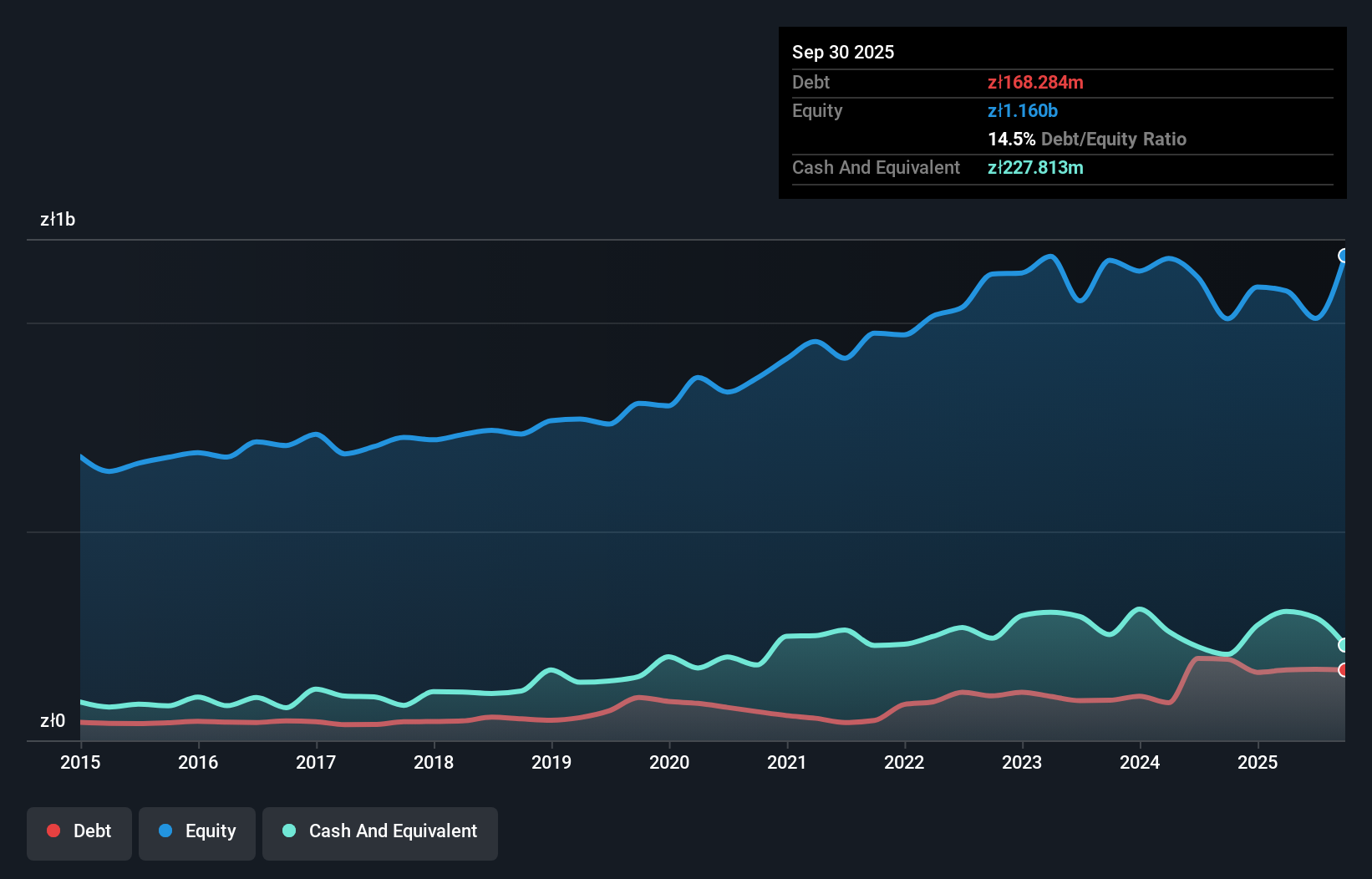Select the red Debt endpoint marker on chart
The width and height of the screenshot is (1372, 879).
click(1344, 670)
